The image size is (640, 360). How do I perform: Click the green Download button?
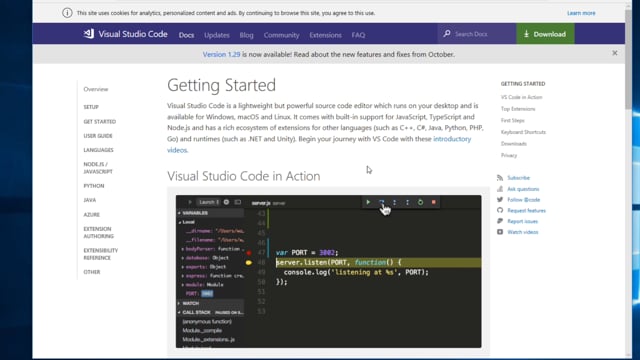(545, 34)
